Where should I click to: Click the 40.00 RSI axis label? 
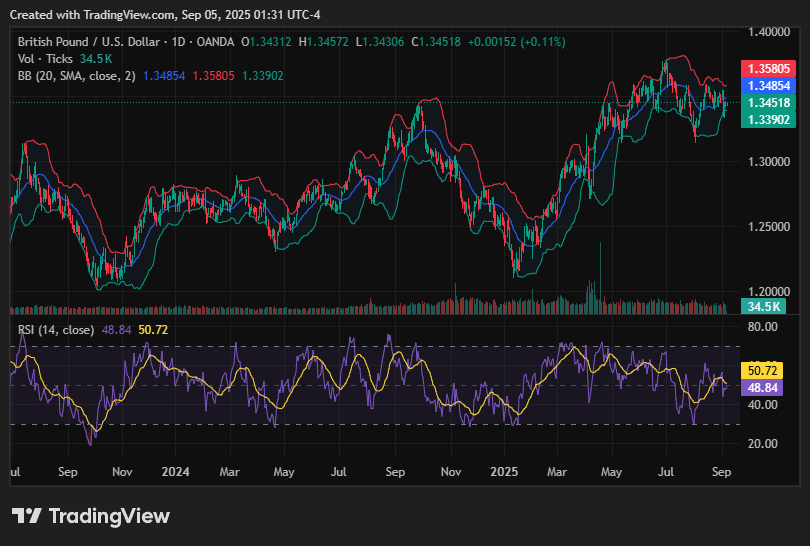762,404
